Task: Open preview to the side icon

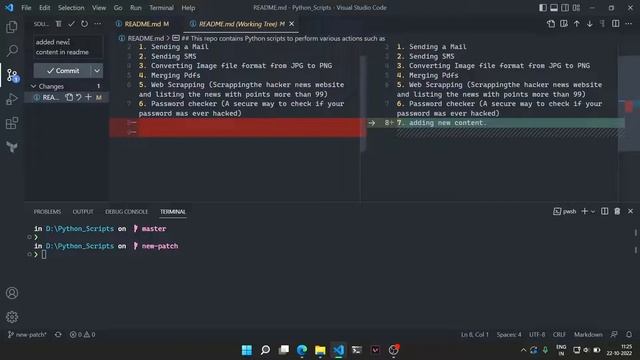Action: pos(564,24)
